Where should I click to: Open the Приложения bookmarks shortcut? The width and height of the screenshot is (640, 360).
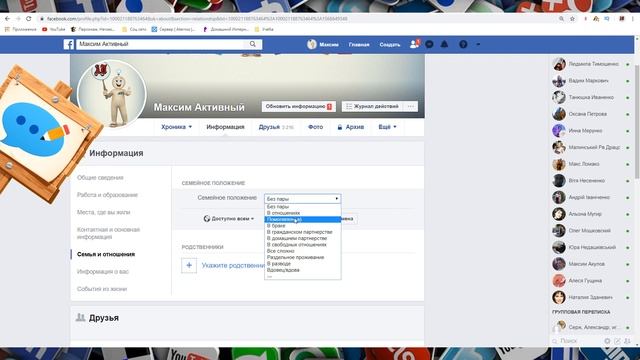click(20, 29)
